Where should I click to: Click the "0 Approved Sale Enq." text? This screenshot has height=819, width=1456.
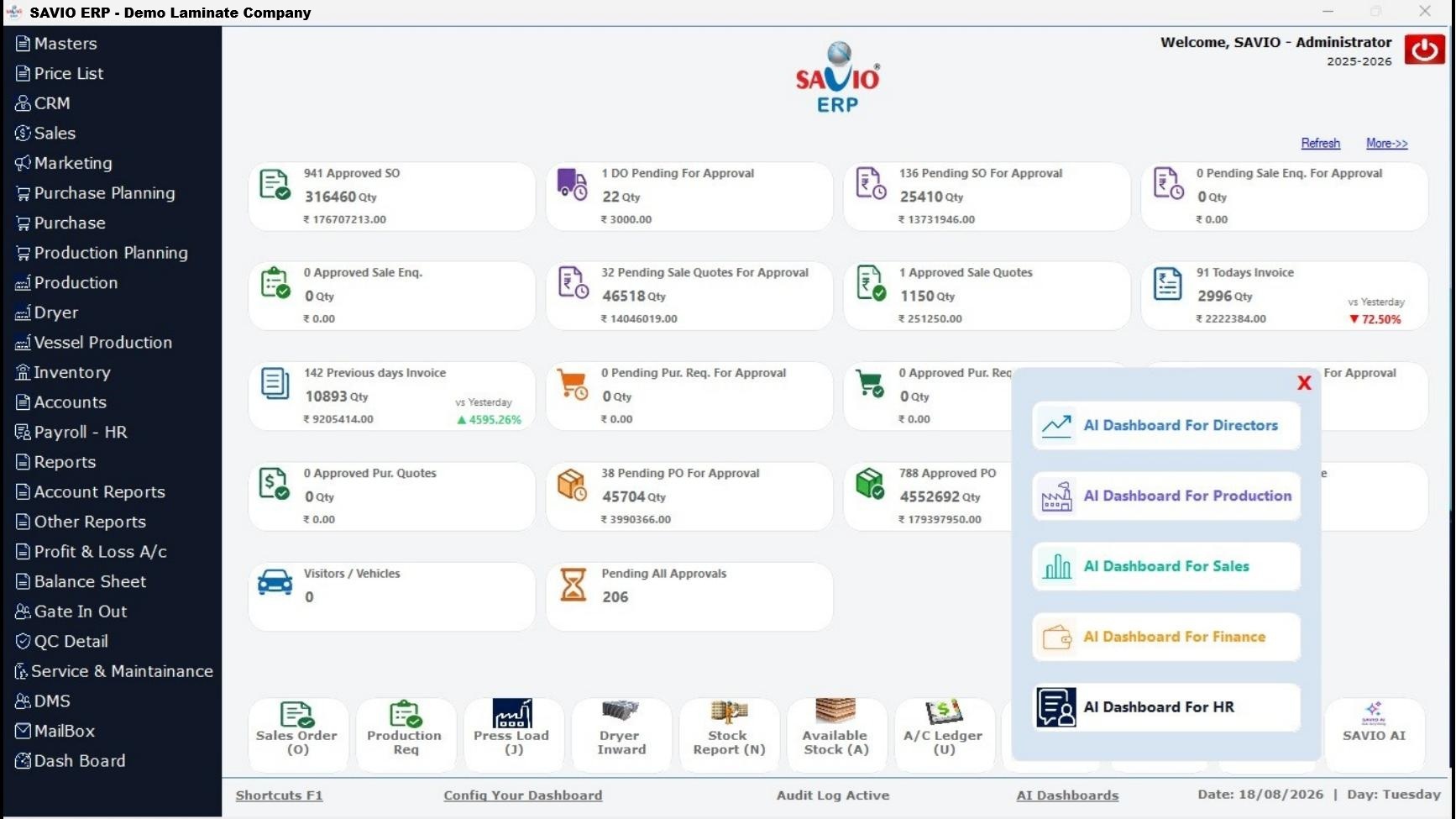coord(363,273)
